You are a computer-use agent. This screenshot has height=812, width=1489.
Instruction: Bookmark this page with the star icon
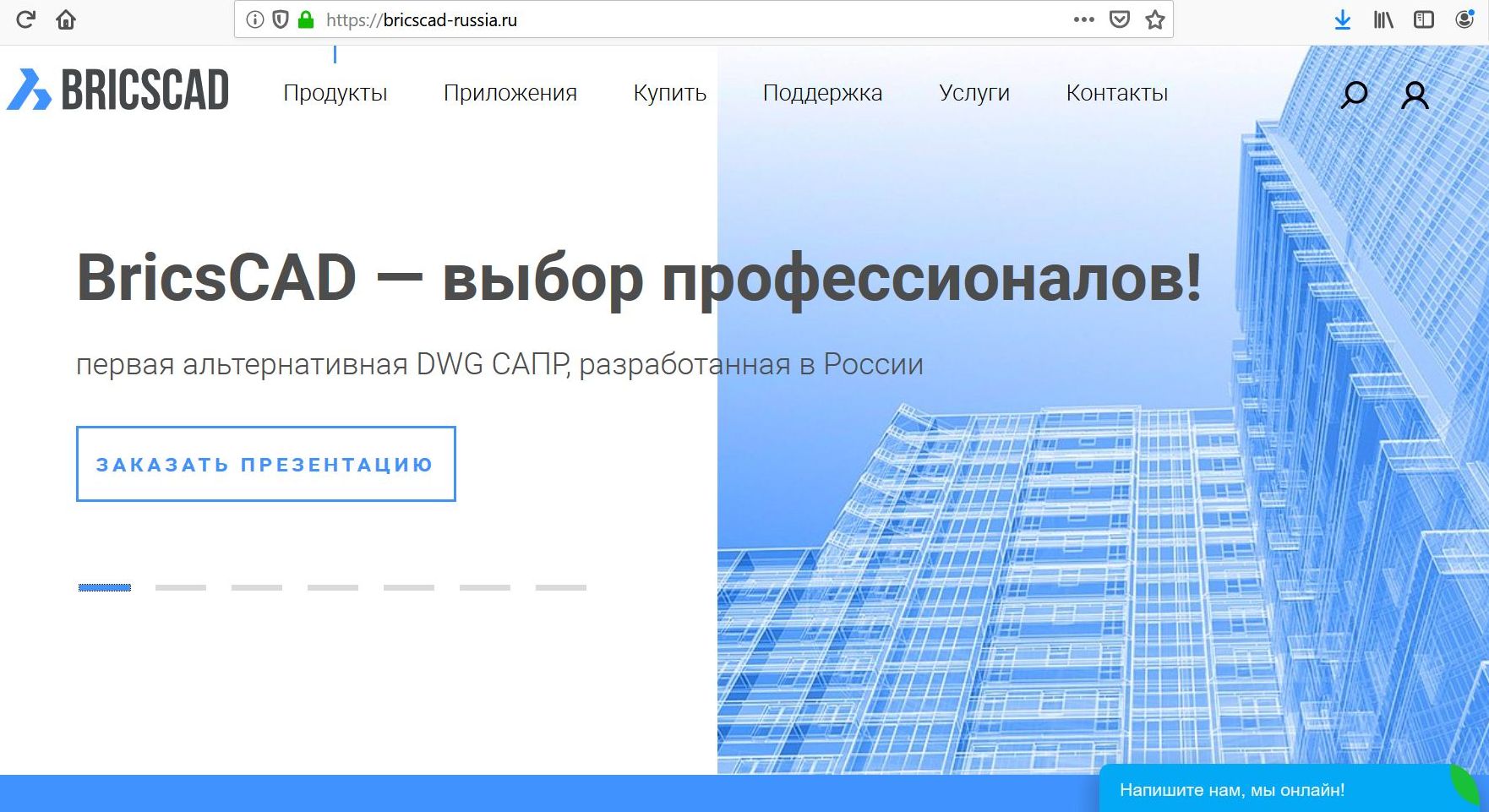click(1154, 19)
